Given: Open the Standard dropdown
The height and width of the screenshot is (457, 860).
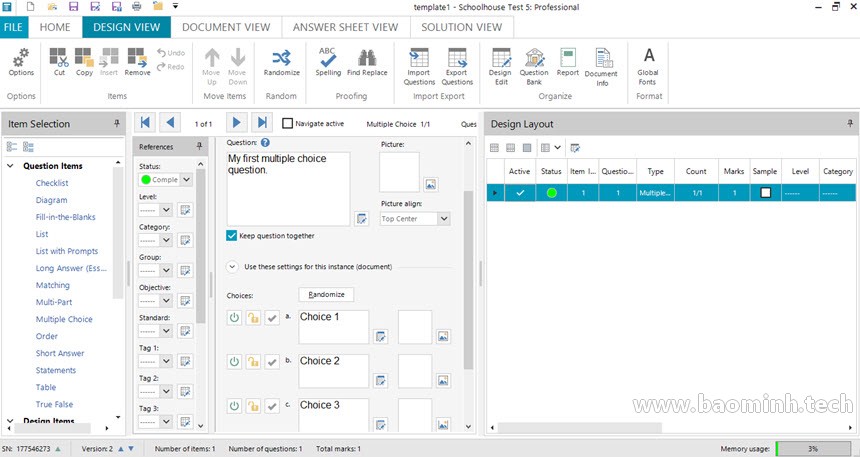Looking at the screenshot, I should click(x=166, y=331).
